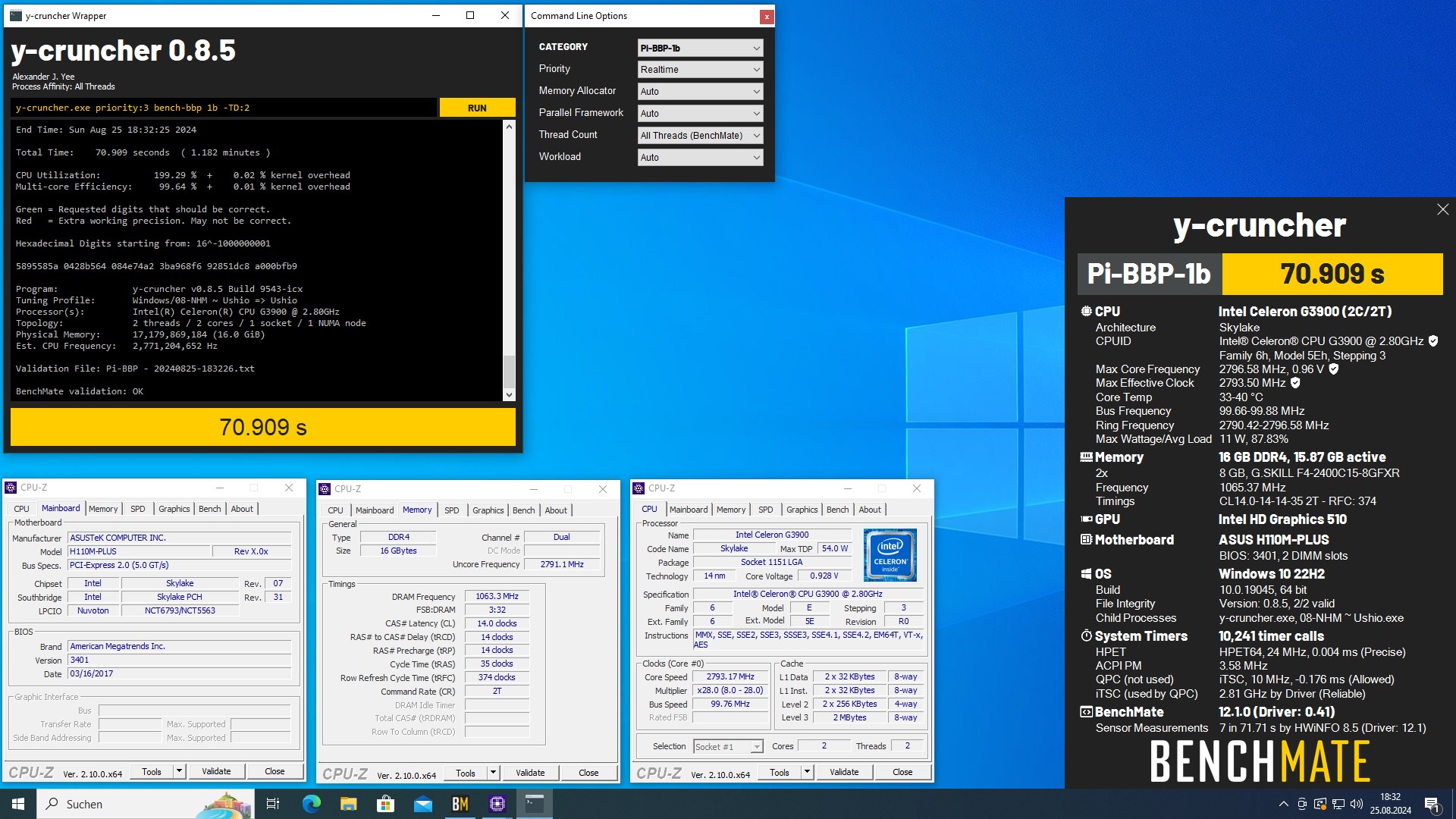Image resolution: width=1456 pixels, height=819 pixels.
Task: Click the console scrollbar up arrow
Action: pyautogui.click(x=509, y=127)
